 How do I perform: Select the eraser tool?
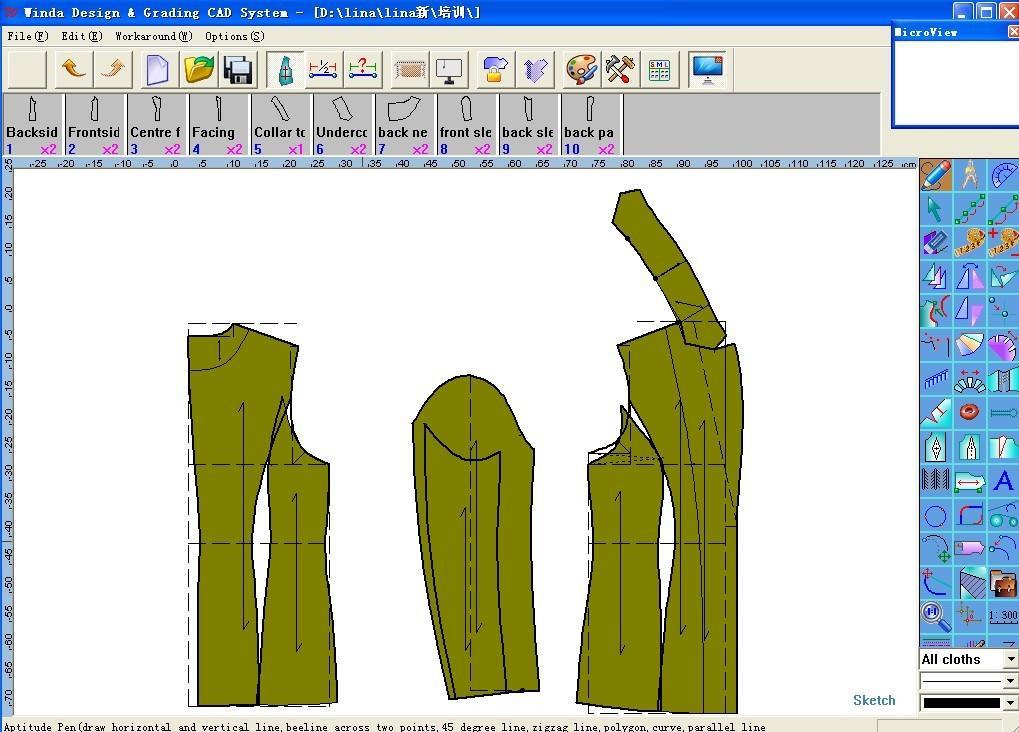point(936,243)
